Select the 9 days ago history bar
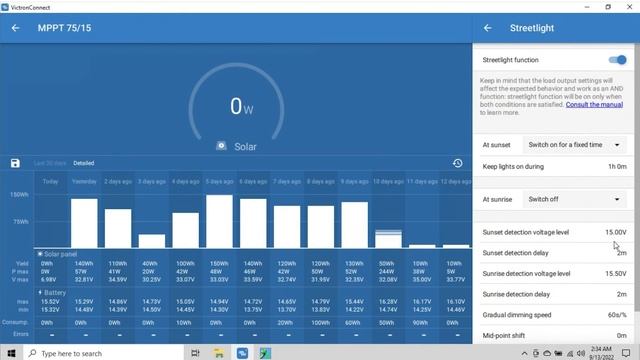This screenshot has height=360, width=640. point(355,225)
